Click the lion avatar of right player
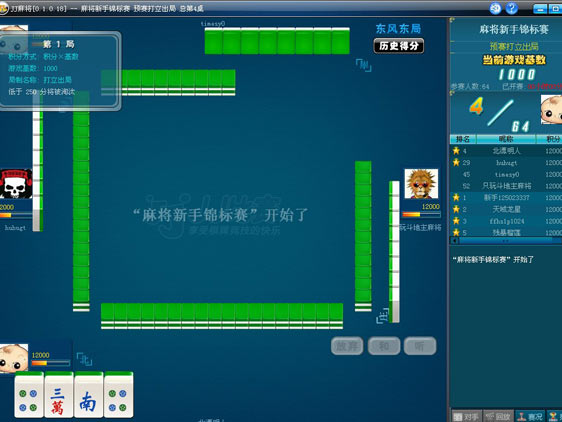Screen dimensions: 562x422 pos(421,184)
